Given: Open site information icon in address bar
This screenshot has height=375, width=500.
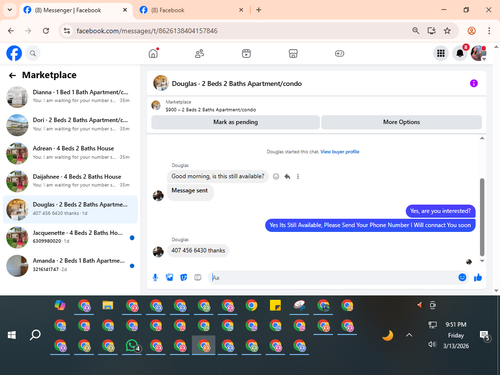Looking at the screenshot, I should pos(67,31).
